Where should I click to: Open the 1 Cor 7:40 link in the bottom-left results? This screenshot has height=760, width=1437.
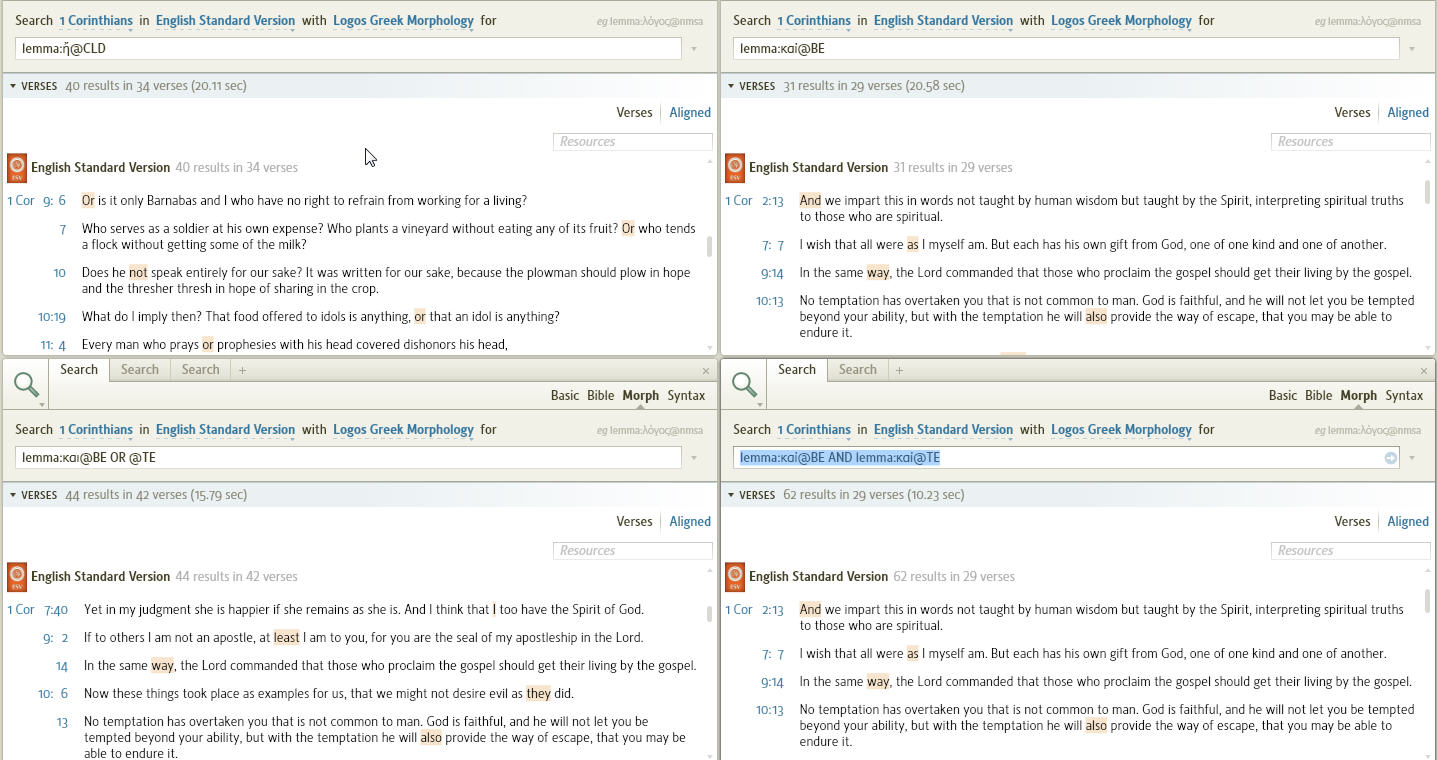(x=38, y=610)
